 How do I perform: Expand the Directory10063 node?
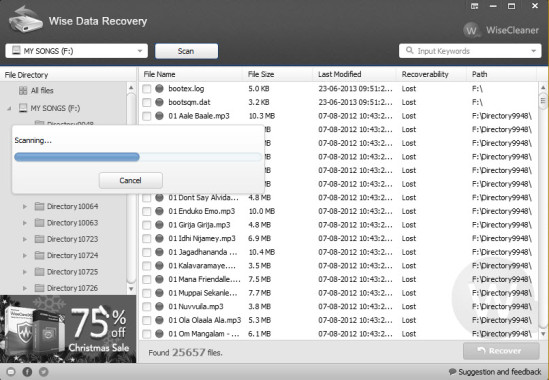click(25, 223)
